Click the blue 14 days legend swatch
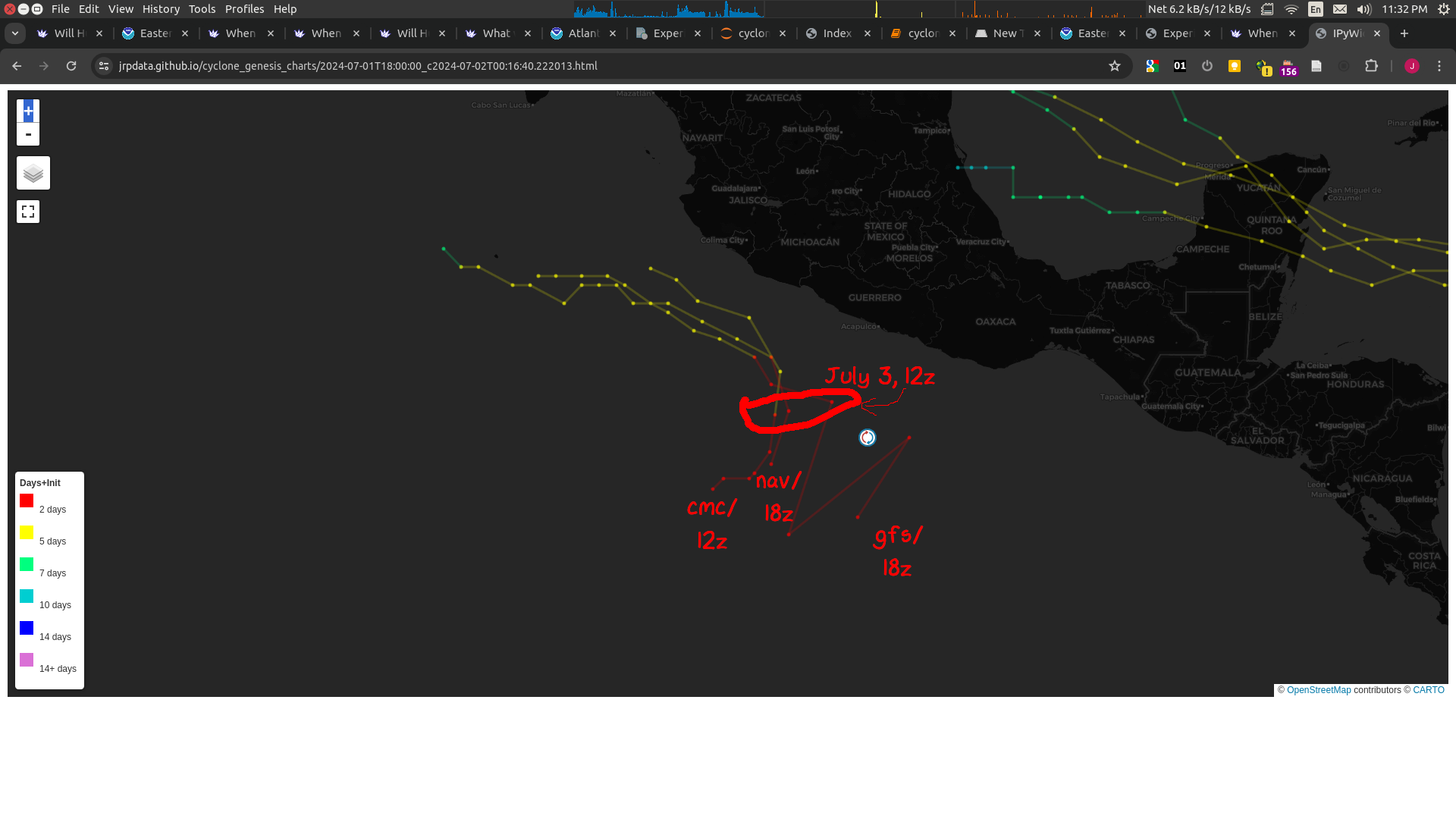This screenshot has width=1456, height=819. pos(27,628)
